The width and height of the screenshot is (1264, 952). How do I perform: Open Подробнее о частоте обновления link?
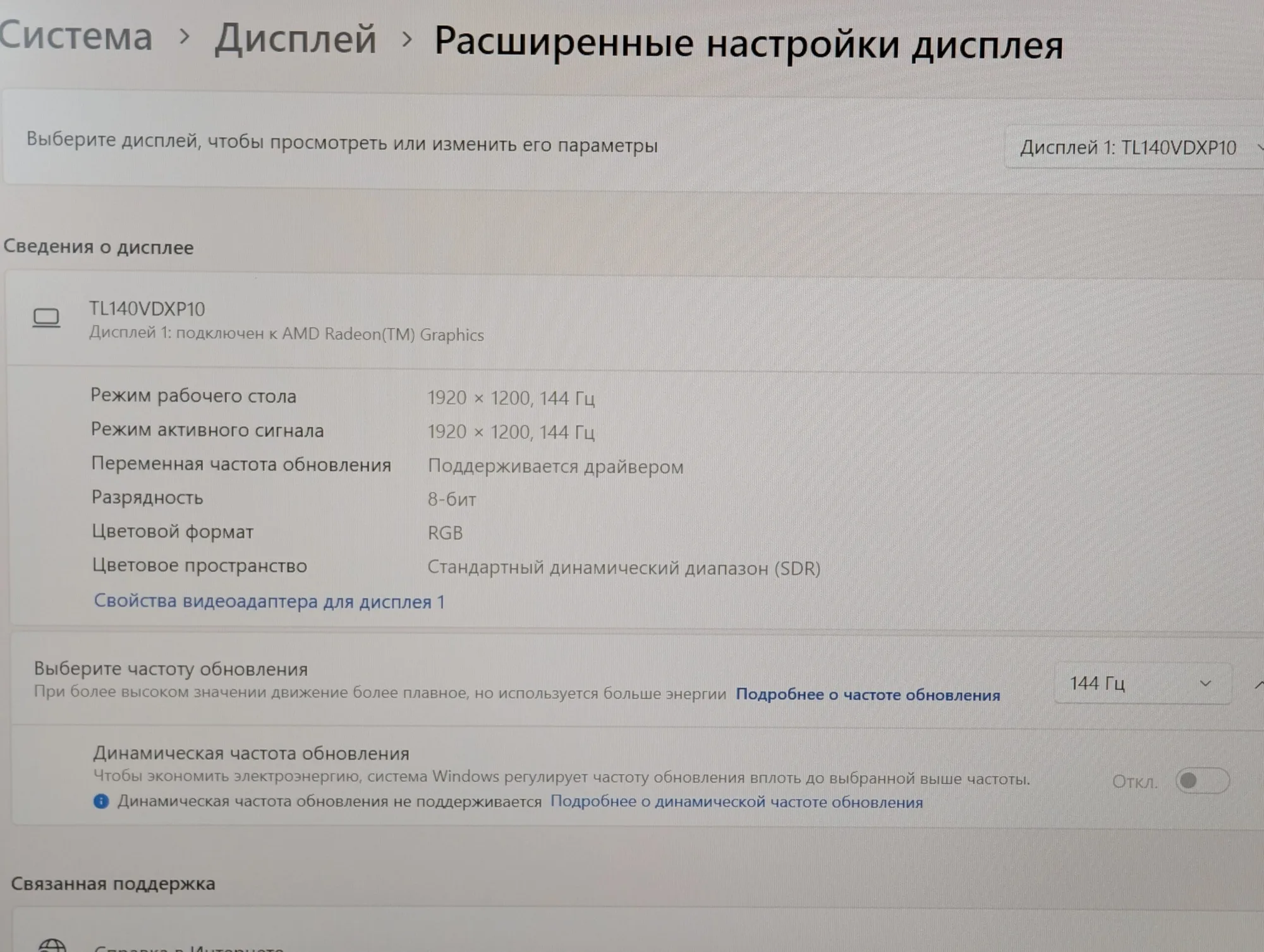[x=868, y=695]
